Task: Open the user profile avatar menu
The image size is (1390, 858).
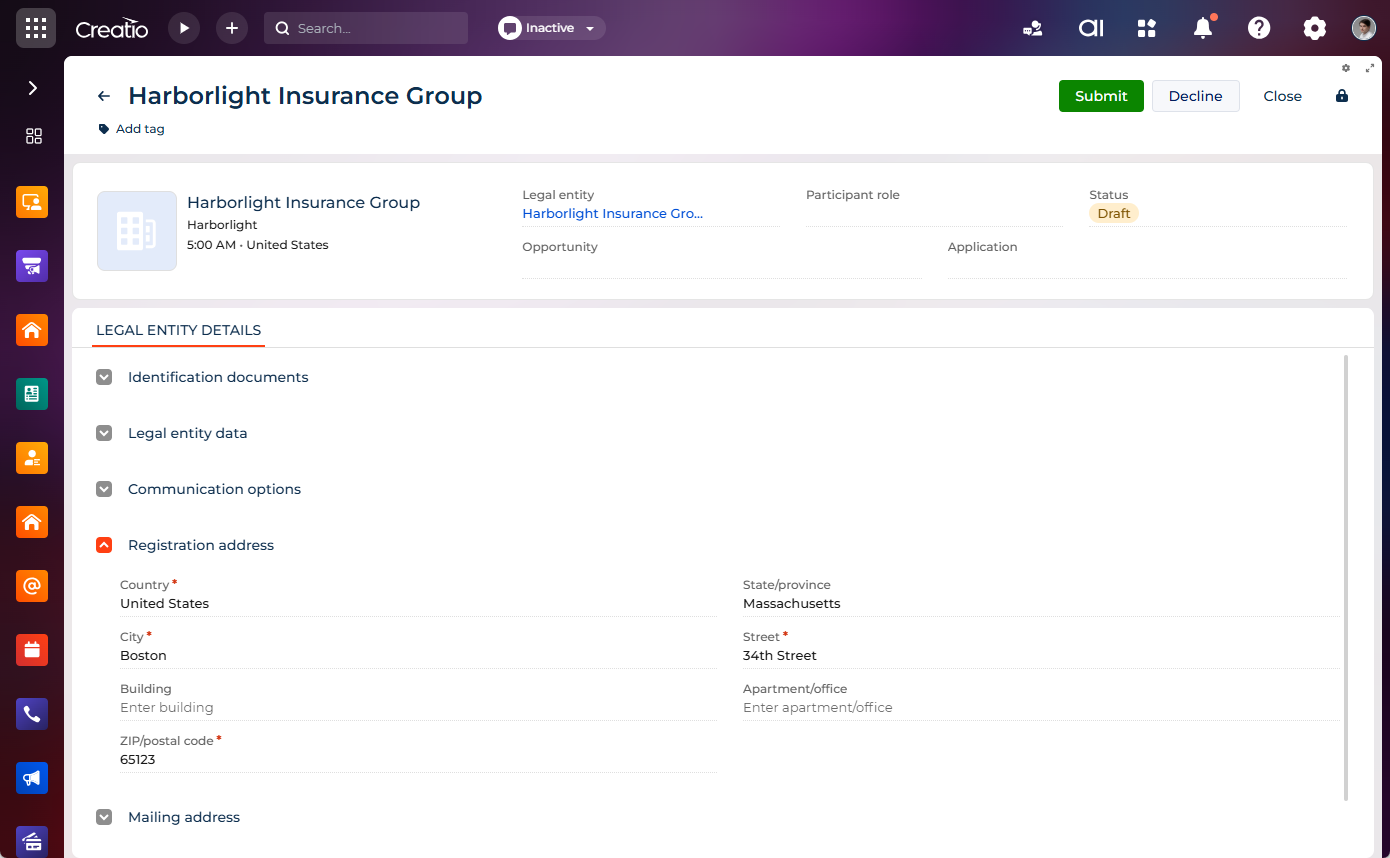Action: click(x=1364, y=28)
